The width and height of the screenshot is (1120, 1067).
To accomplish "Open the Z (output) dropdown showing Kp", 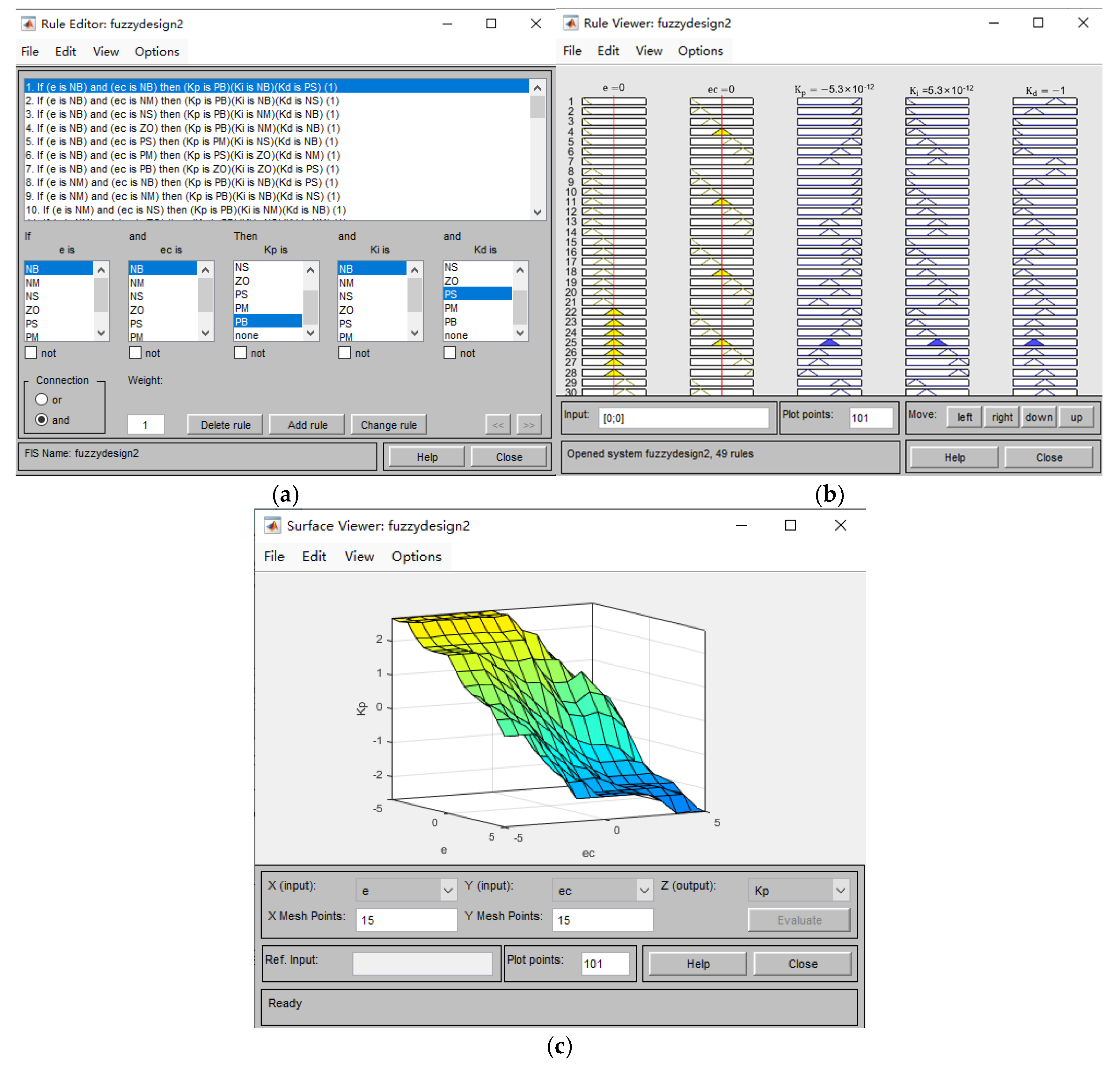I will coord(798,890).
